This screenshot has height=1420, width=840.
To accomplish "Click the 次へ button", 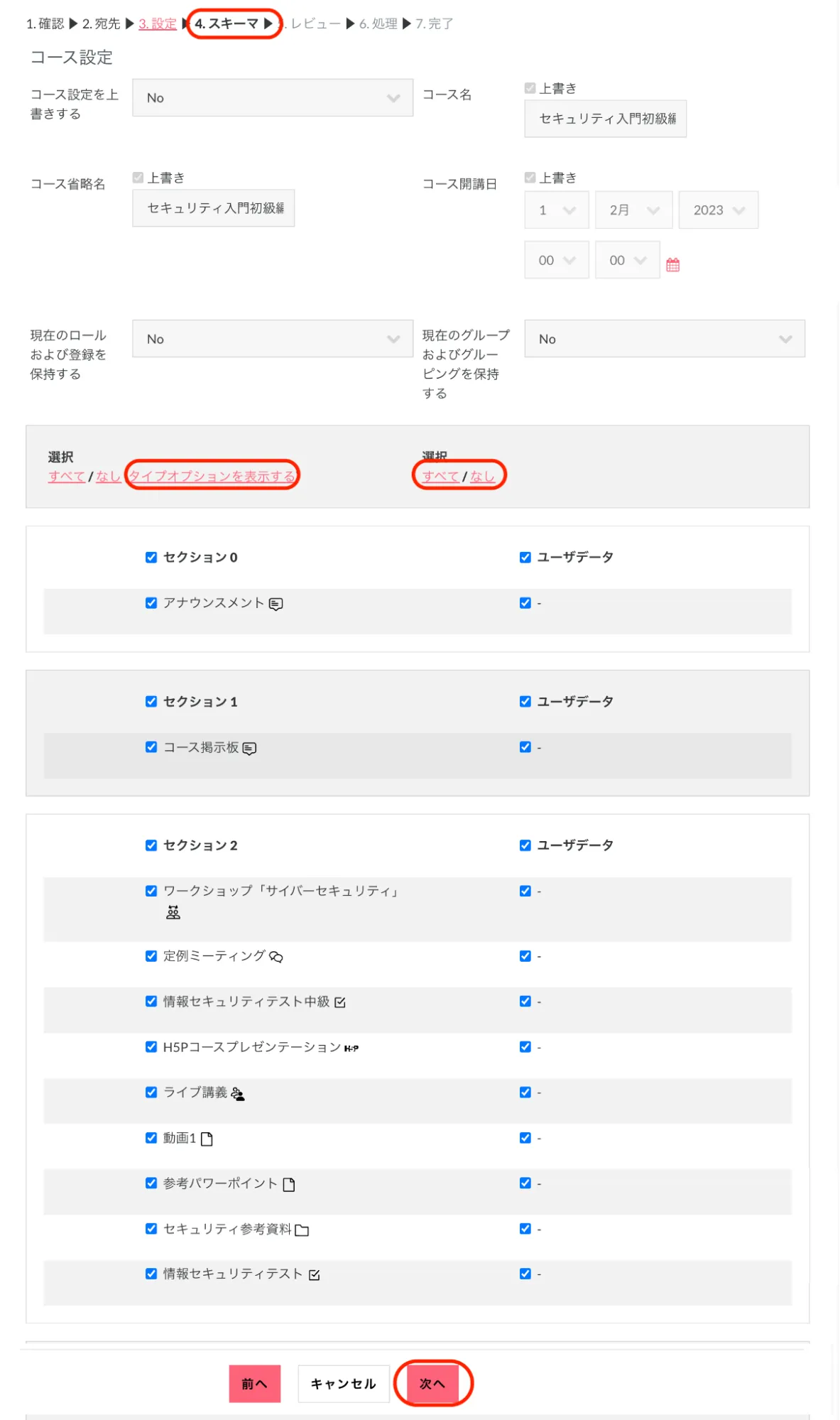I will coord(432,1383).
